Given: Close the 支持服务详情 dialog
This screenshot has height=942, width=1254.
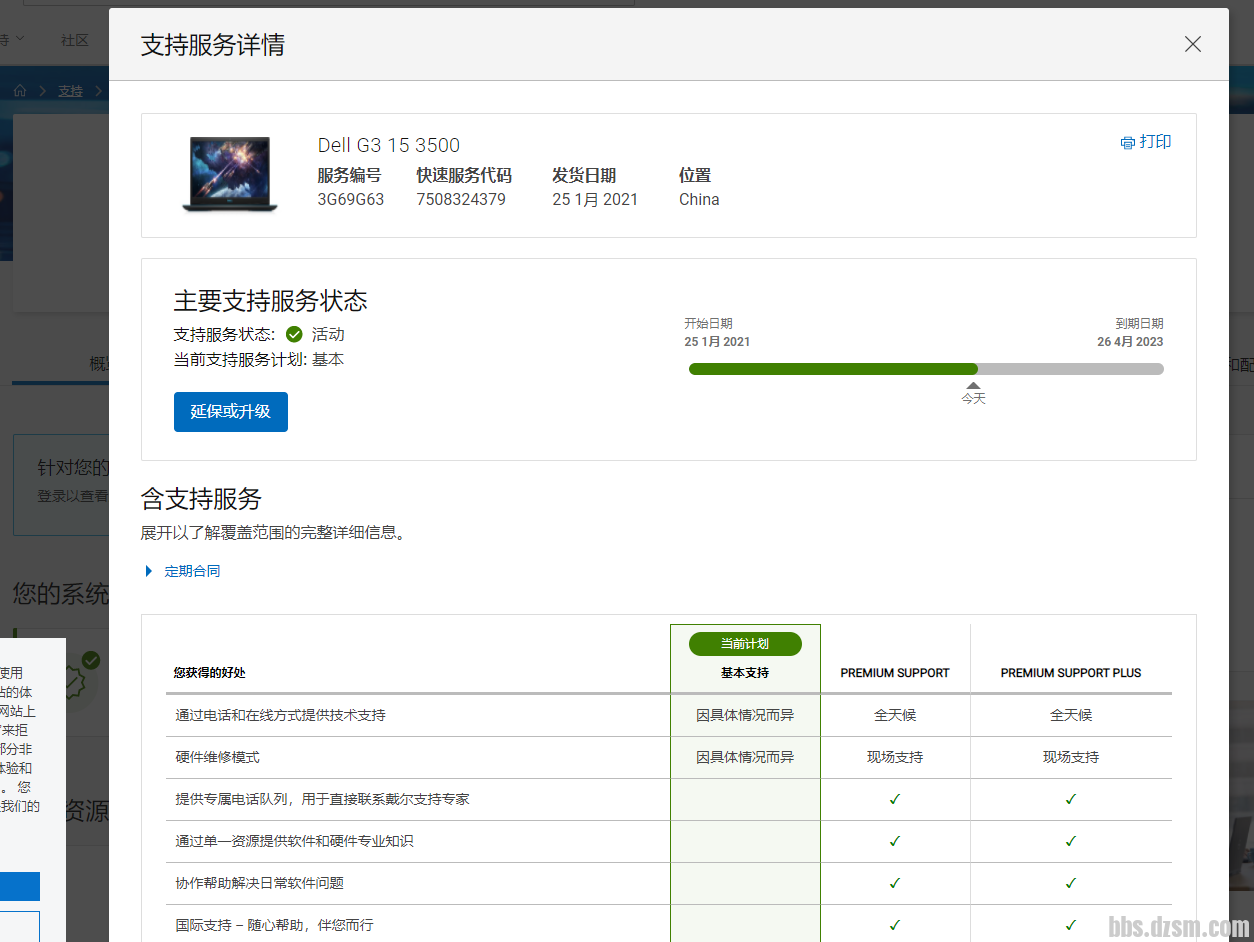Looking at the screenshot, I should (1192, 44).
